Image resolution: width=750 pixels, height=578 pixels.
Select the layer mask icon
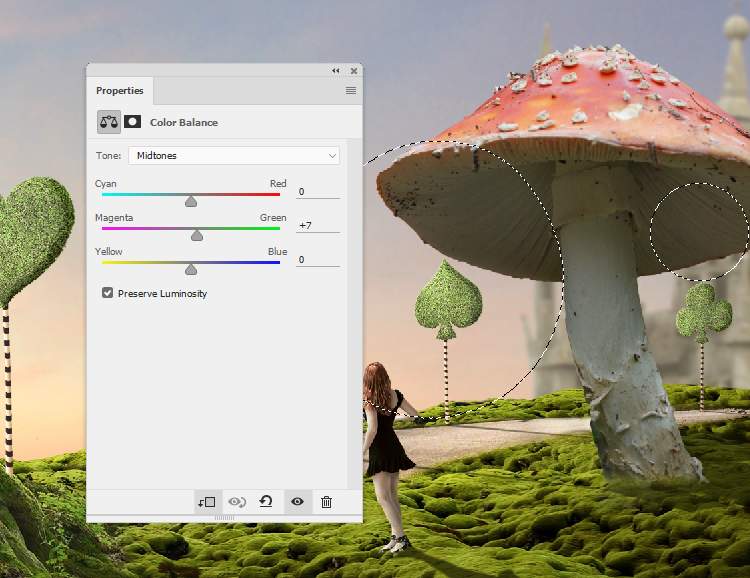[132, 122]
